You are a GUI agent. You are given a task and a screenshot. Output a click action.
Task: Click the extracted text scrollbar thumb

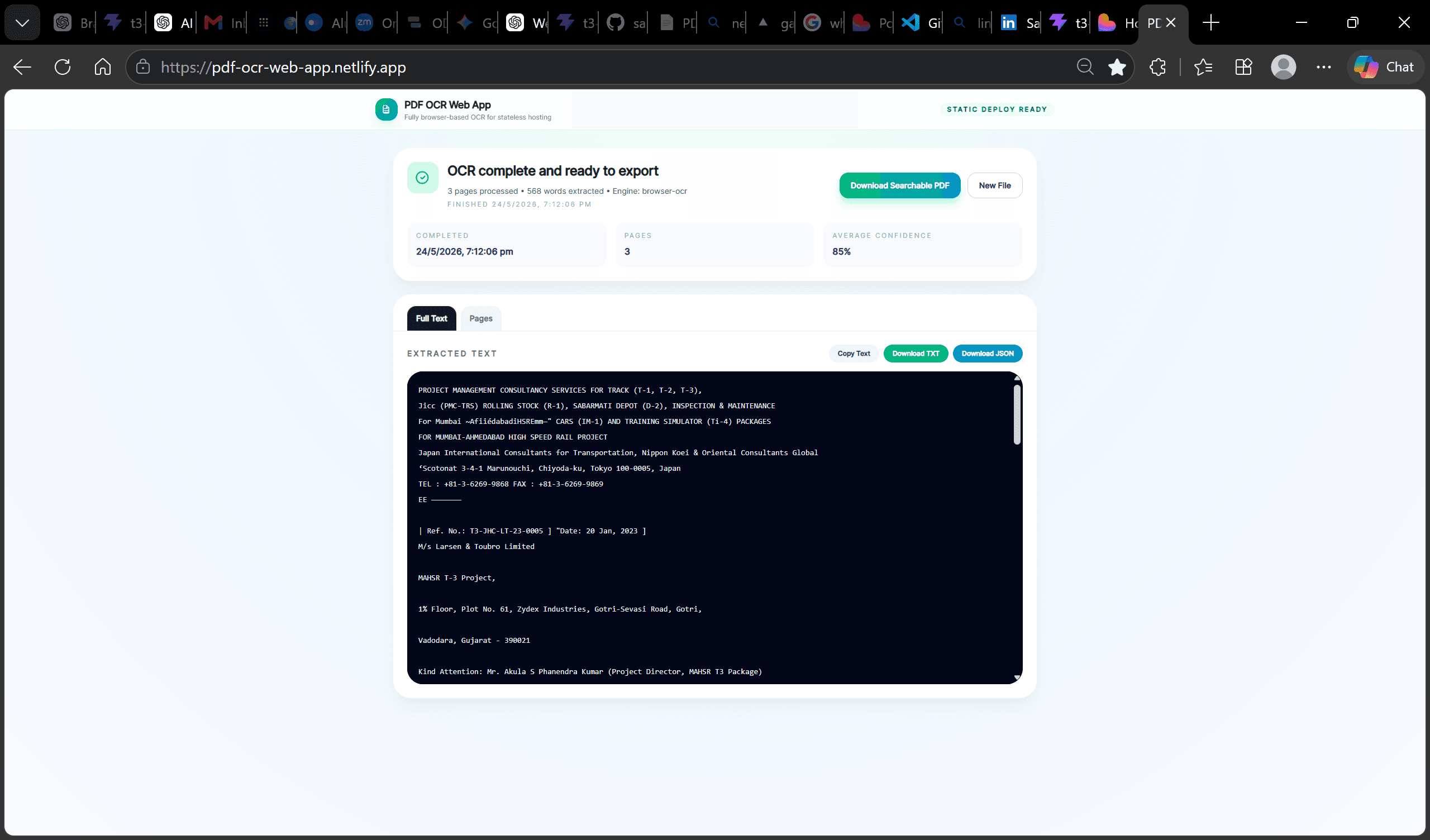pos(1017,414)
